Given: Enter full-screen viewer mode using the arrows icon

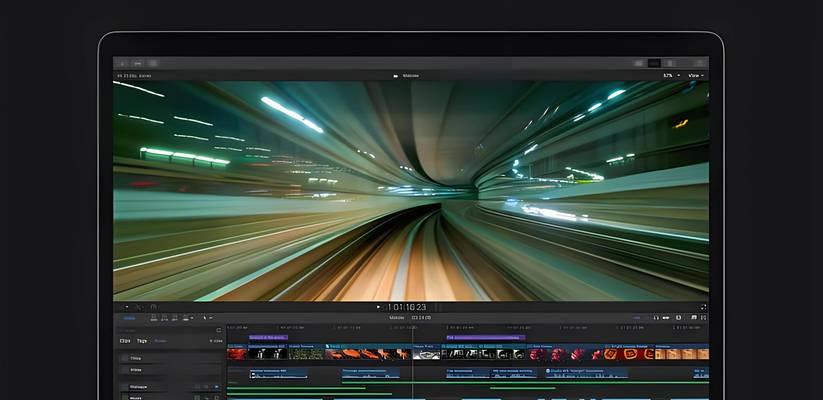Looking at the screenshot, I should 703,307.
